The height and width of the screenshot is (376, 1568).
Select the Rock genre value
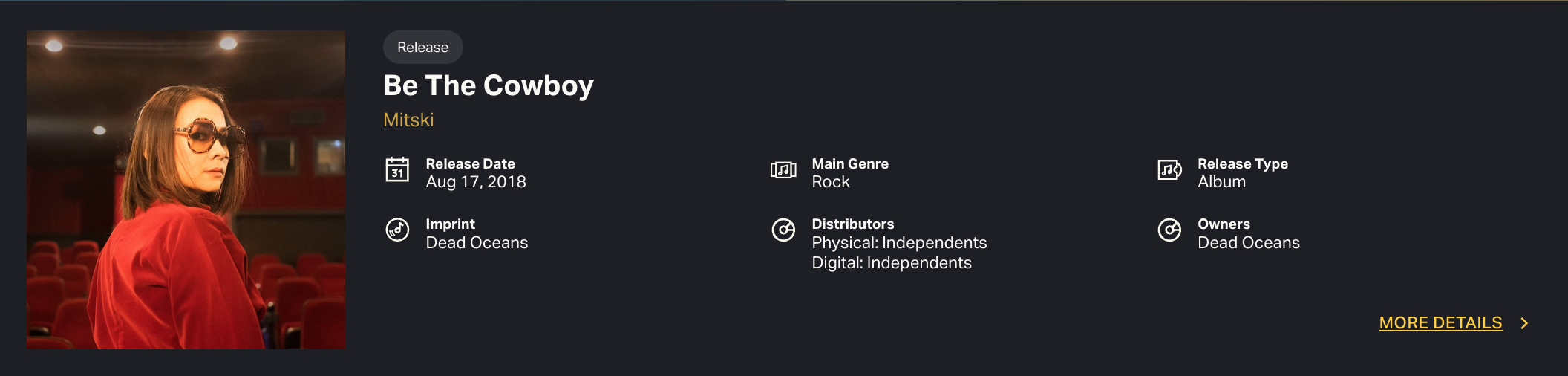(831, 182)
